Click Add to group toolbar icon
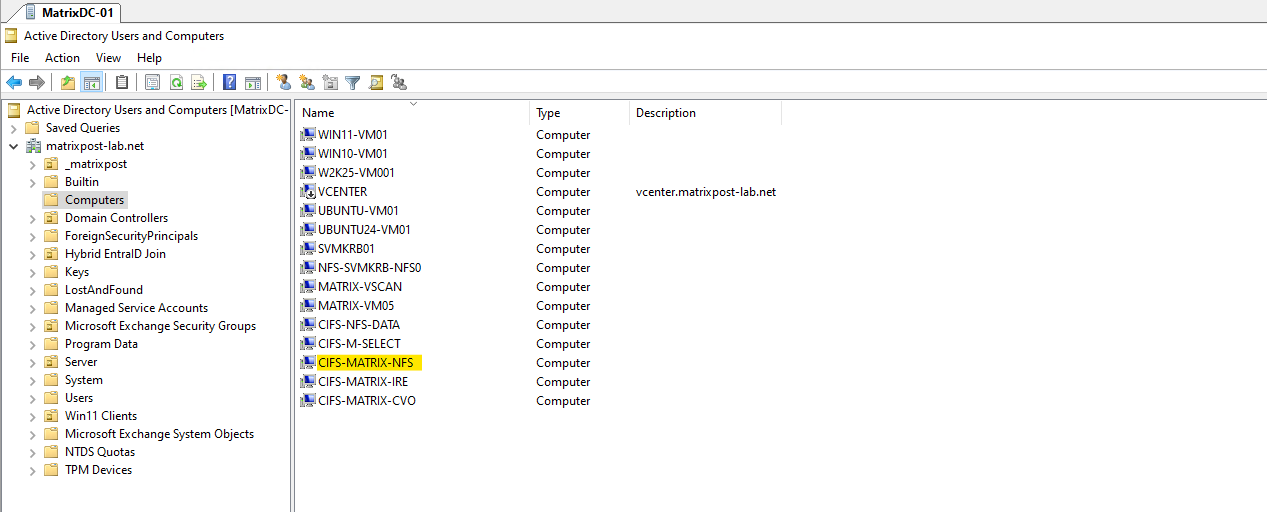Image resolution: width=1267 pixels, height=512 pixels. 399,82
